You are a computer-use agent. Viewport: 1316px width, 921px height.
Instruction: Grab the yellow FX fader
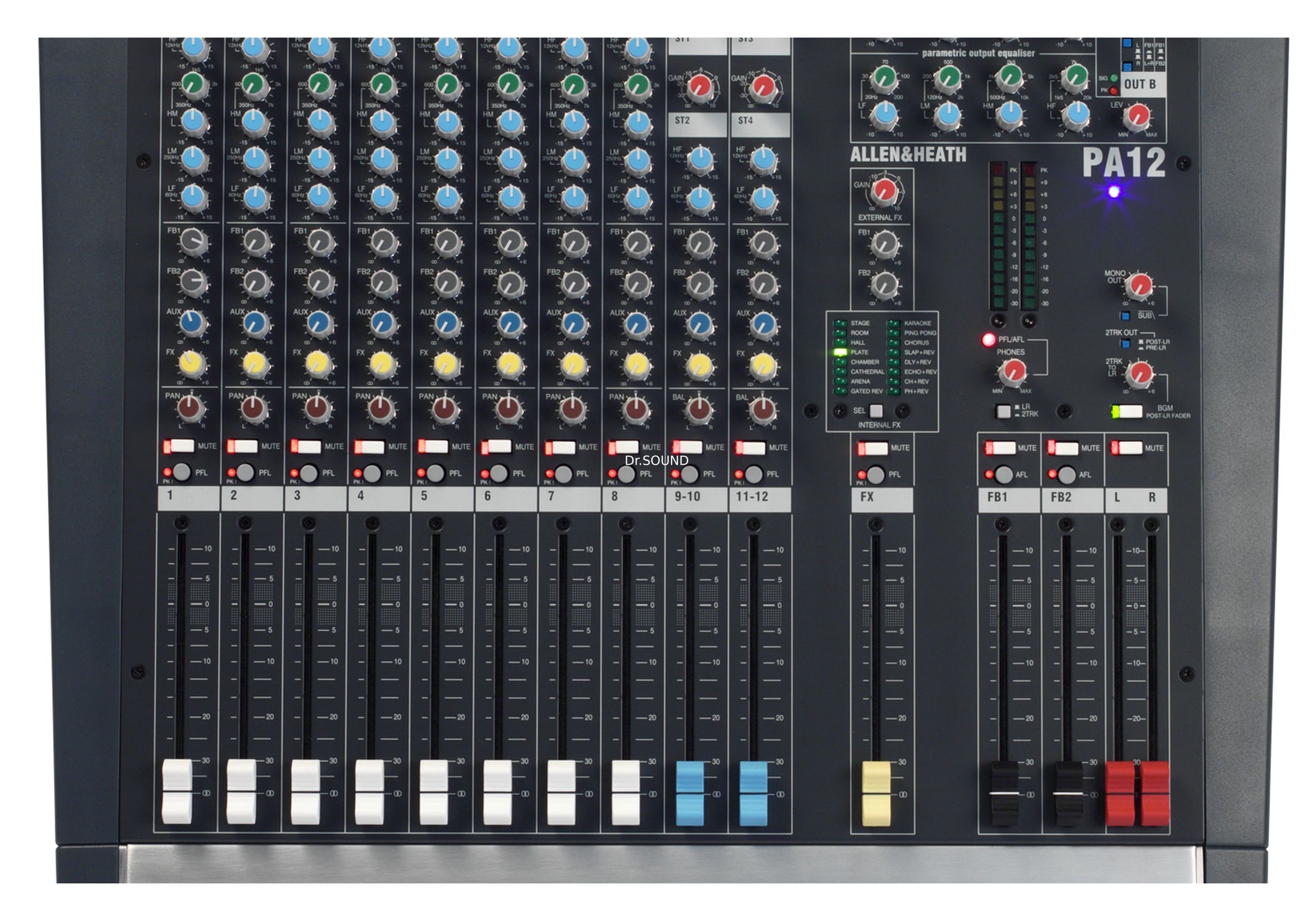pos(877,794)
